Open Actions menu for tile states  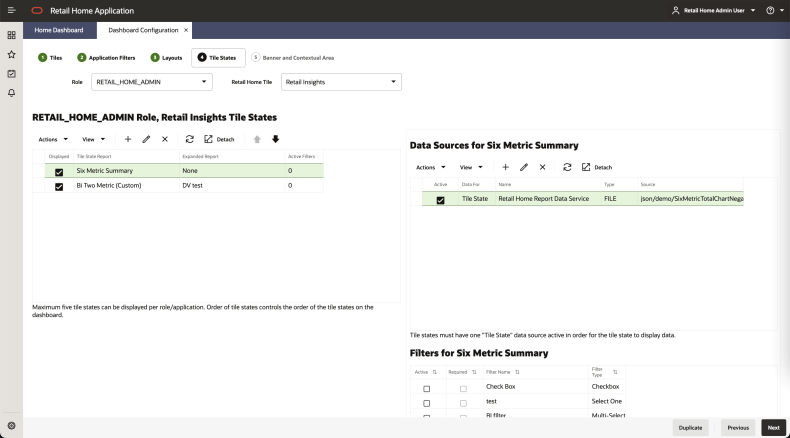coord(53,139)
